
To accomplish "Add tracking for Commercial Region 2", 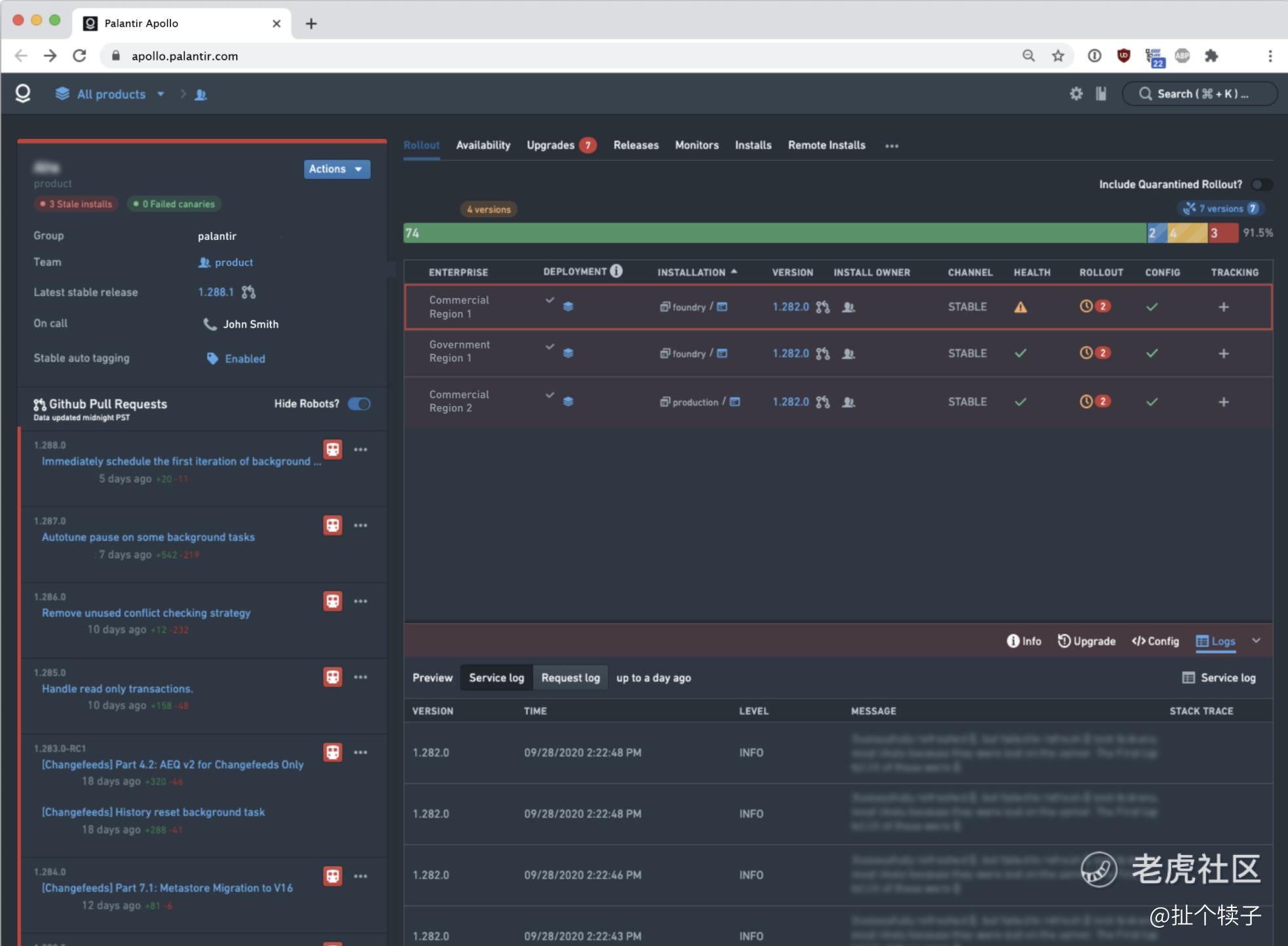I will 1223,402.
